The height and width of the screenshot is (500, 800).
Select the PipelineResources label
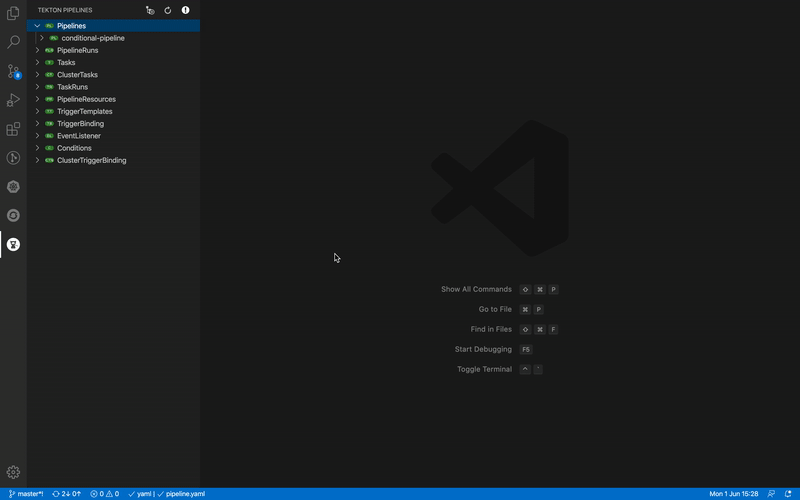86,99
